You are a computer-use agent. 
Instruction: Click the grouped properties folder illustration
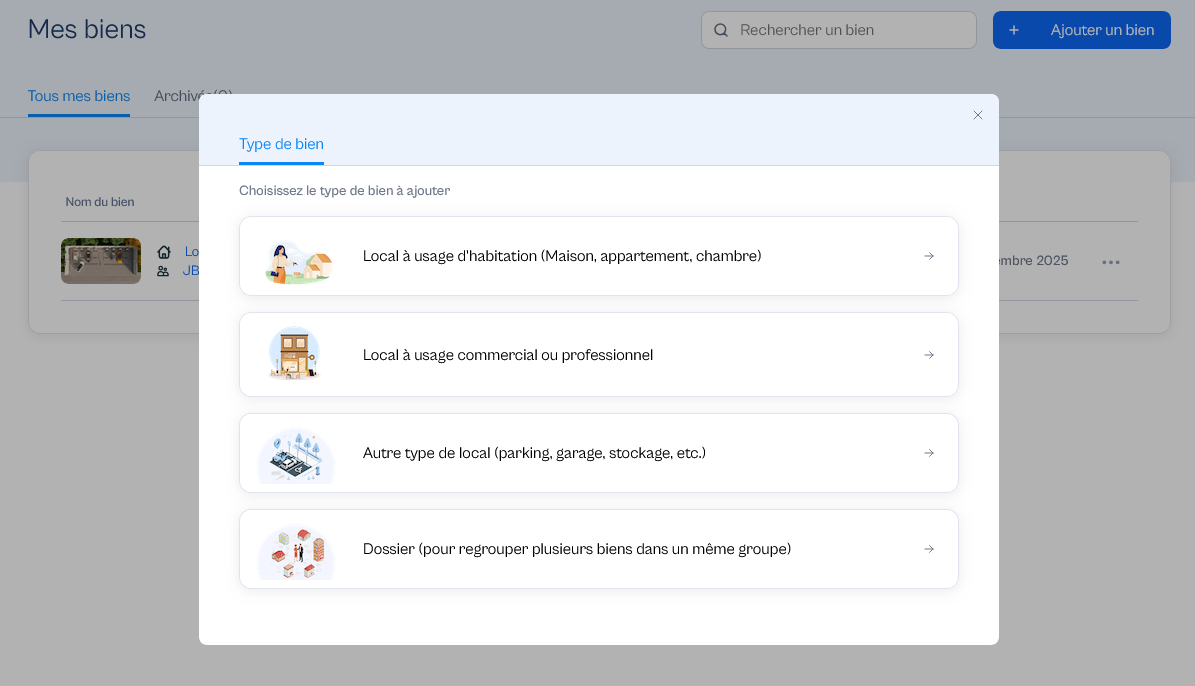click(x=296, y=552)
